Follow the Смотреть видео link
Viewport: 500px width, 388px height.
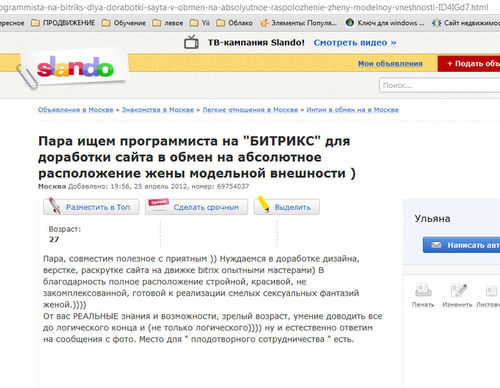pos(355,43)
